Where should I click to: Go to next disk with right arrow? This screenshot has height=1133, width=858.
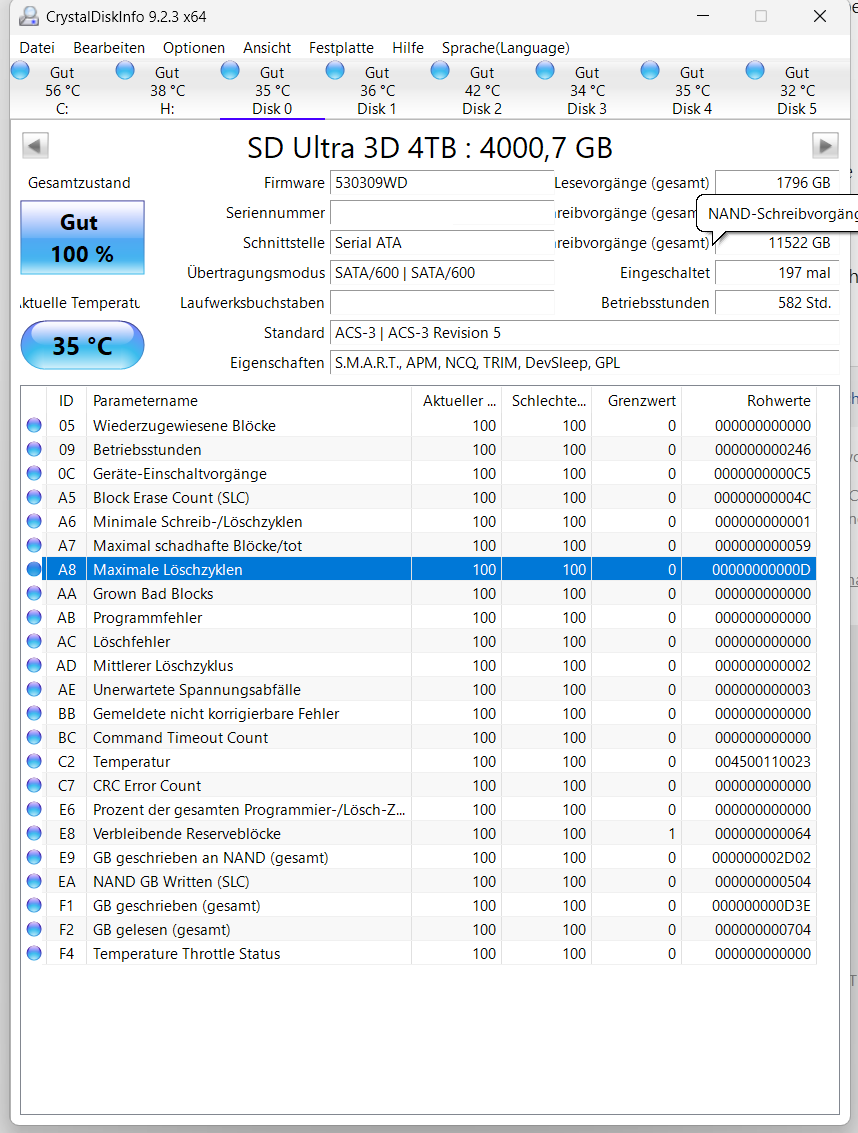[x=825, y=145]
